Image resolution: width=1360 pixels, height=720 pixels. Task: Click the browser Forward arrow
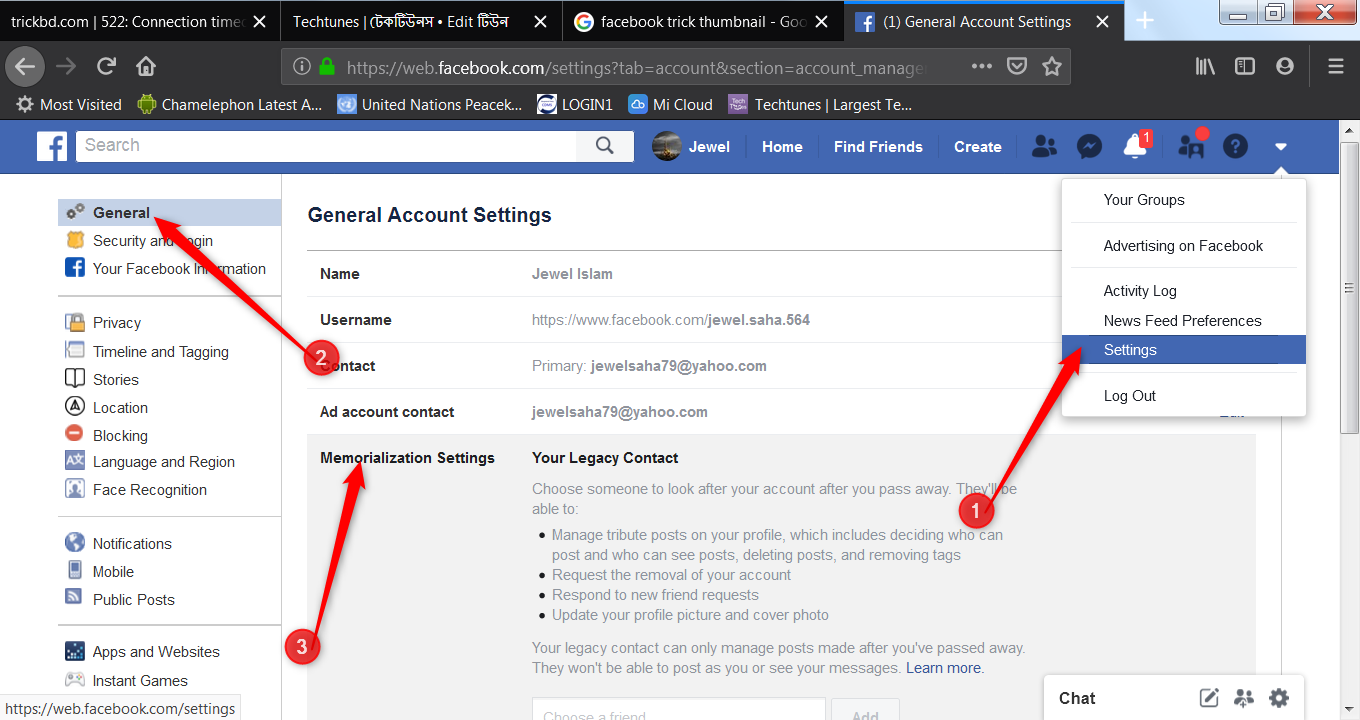66,66
